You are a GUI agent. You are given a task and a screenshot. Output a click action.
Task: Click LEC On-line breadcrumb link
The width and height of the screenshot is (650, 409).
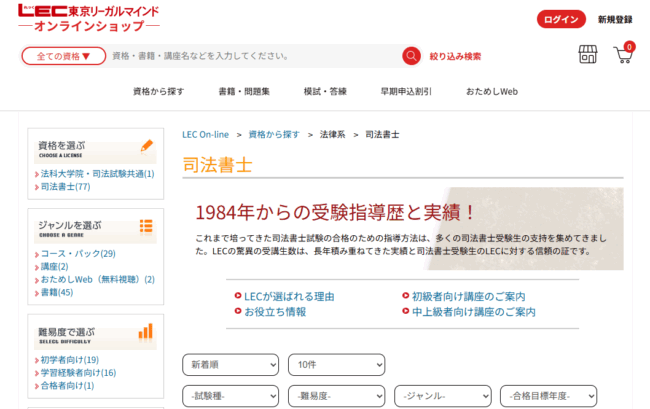(x=206, y=135)
